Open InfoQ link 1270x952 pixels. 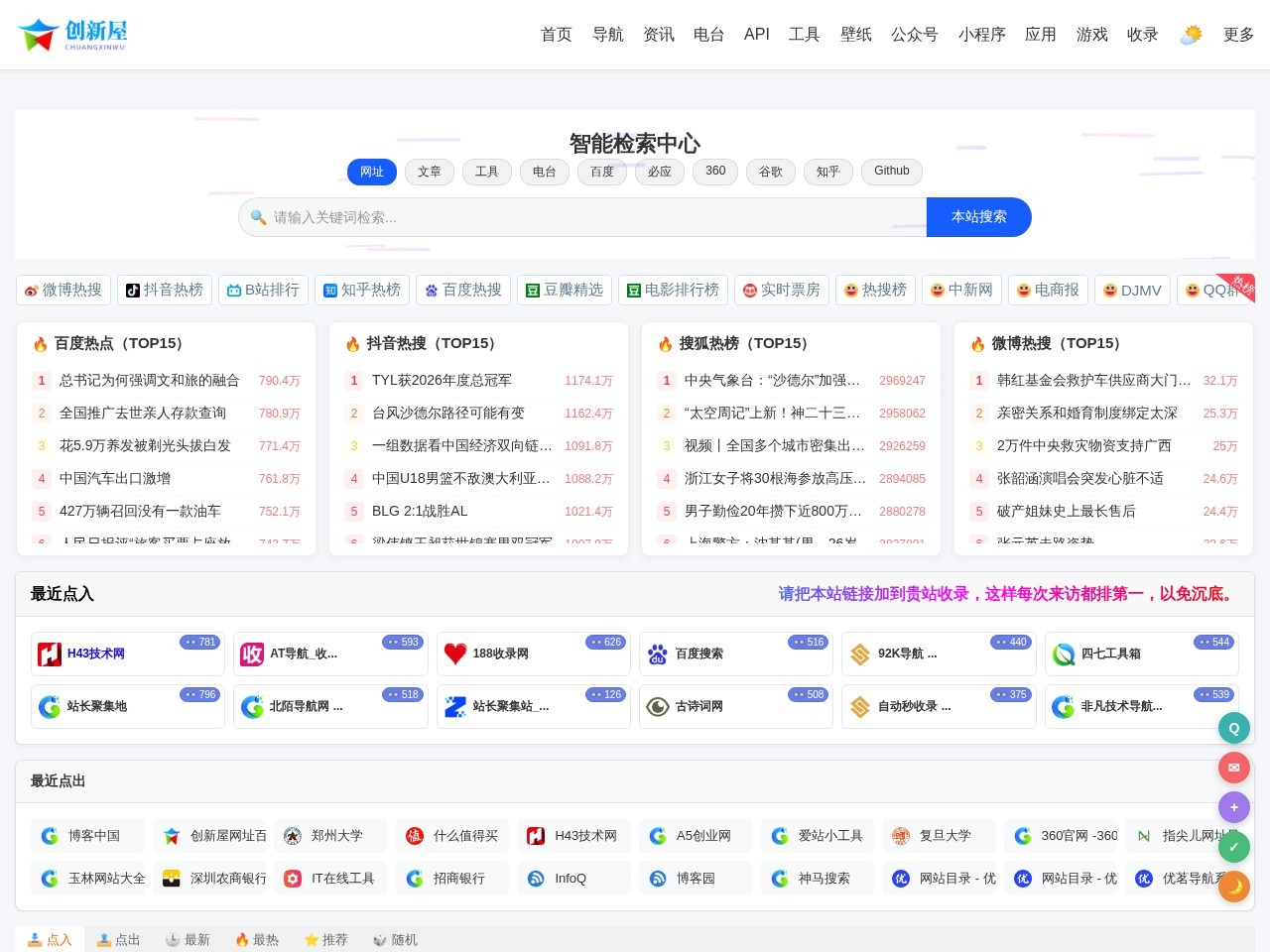pyautogui.click(x=573, y=879)
